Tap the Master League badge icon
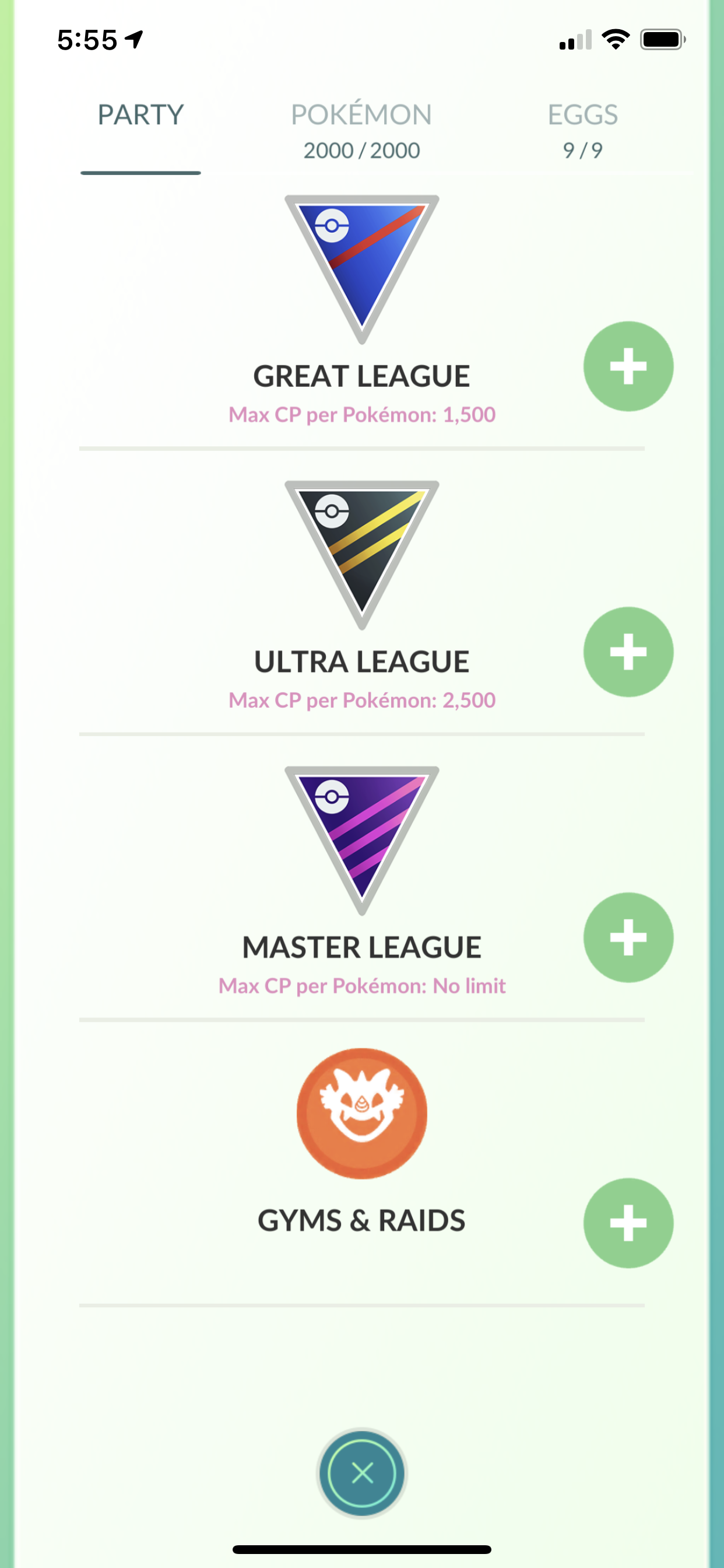 click(362, 840)
